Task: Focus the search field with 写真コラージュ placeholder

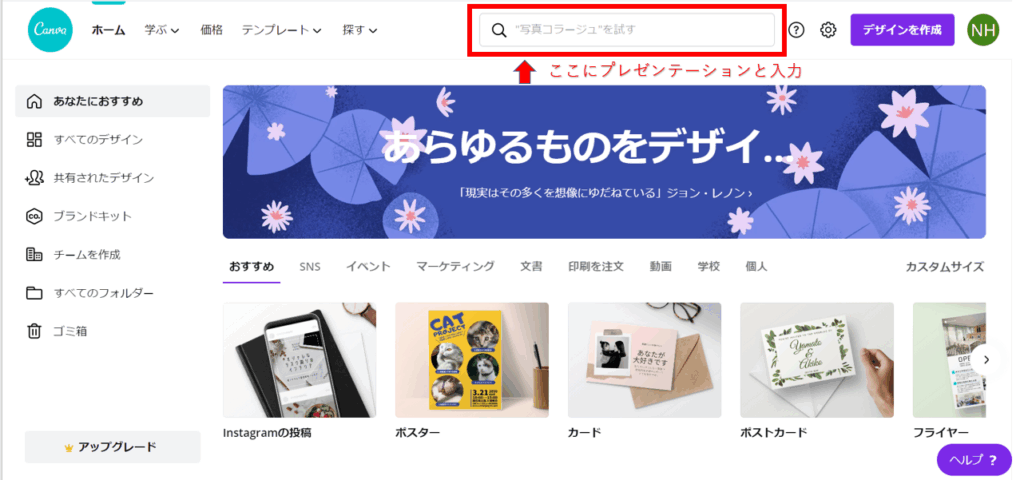Action: [x=627, y=30]
